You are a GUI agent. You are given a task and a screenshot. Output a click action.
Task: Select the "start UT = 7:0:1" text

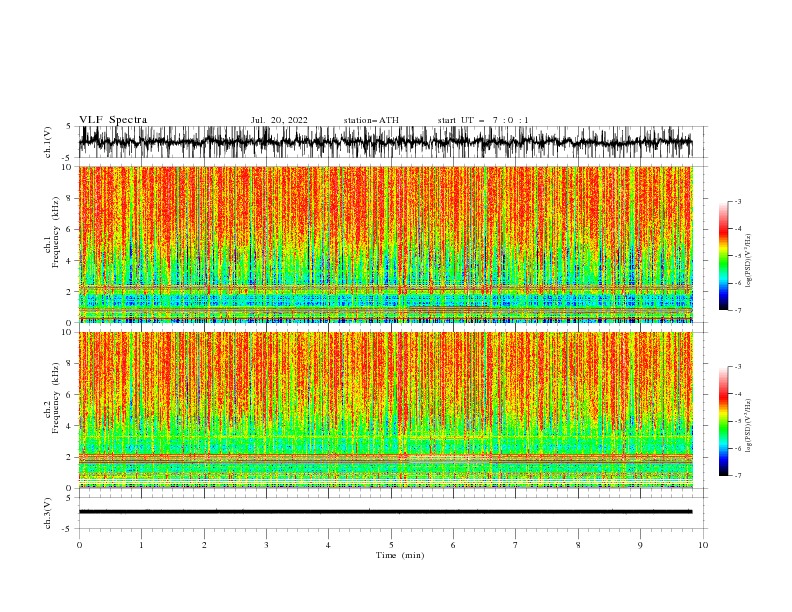[x=483, y=120]
